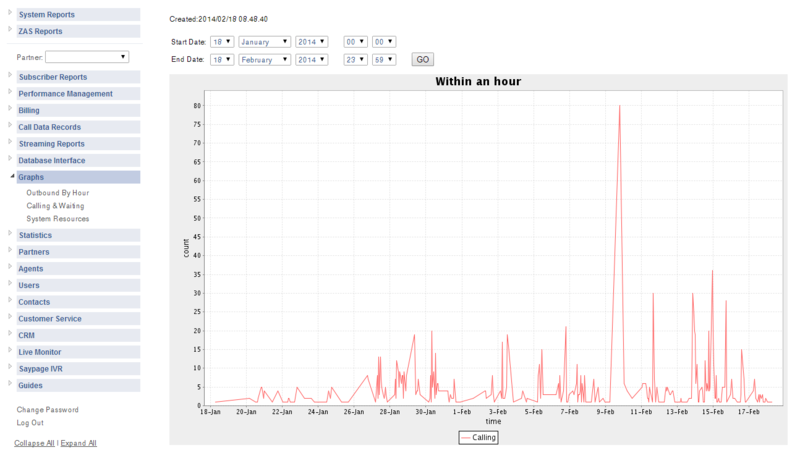Image resolution: width=800 pixels, height=458 pixels.
Task: Click the GO button
Action: [422, 60]
